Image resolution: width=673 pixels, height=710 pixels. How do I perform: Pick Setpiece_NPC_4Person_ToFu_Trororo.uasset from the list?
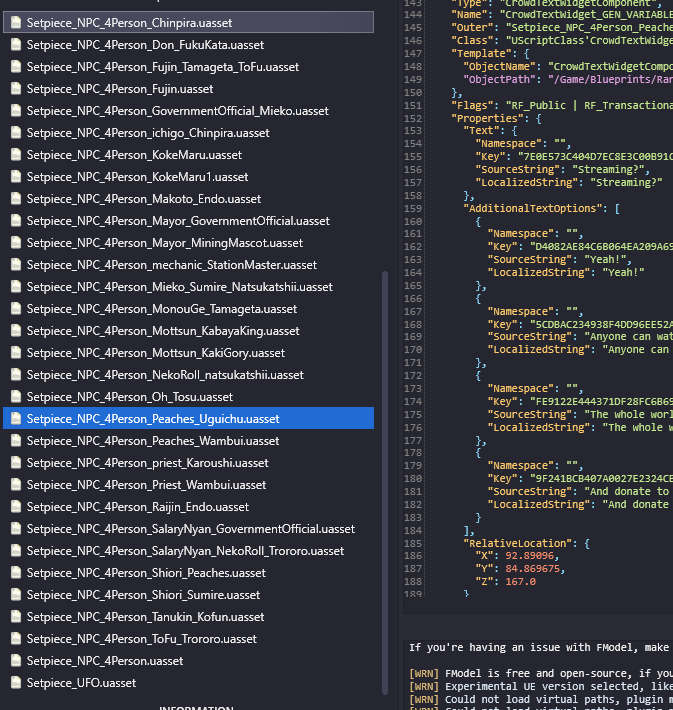(x=141, y=639)
